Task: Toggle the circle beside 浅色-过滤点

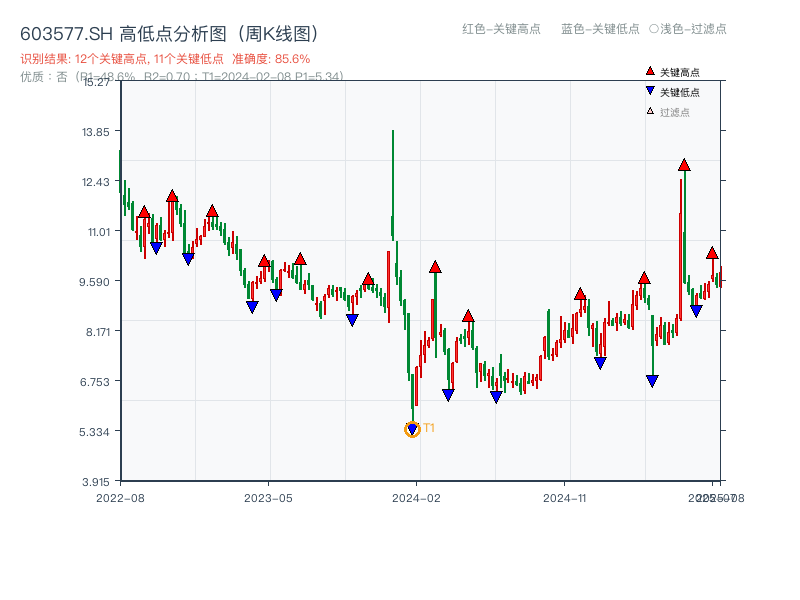Action: (x=653, y=29)
